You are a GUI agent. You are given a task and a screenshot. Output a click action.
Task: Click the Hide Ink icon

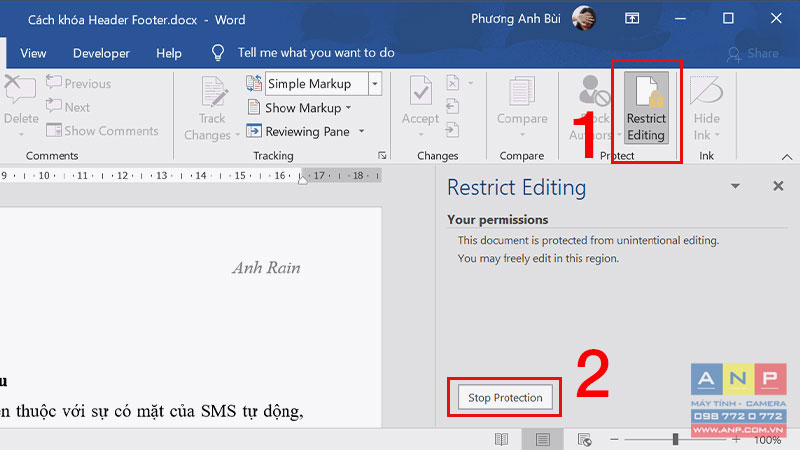click(706, 91)
